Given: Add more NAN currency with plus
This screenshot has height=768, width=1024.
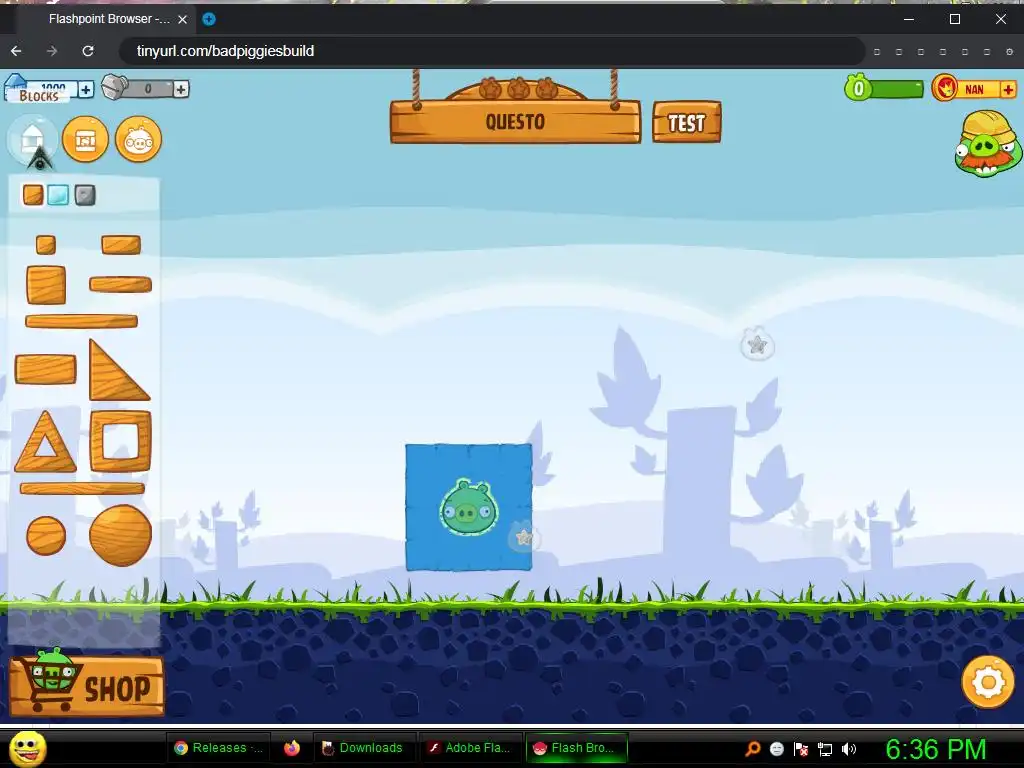Looking at the screenshot, I should pos(1008,89).
